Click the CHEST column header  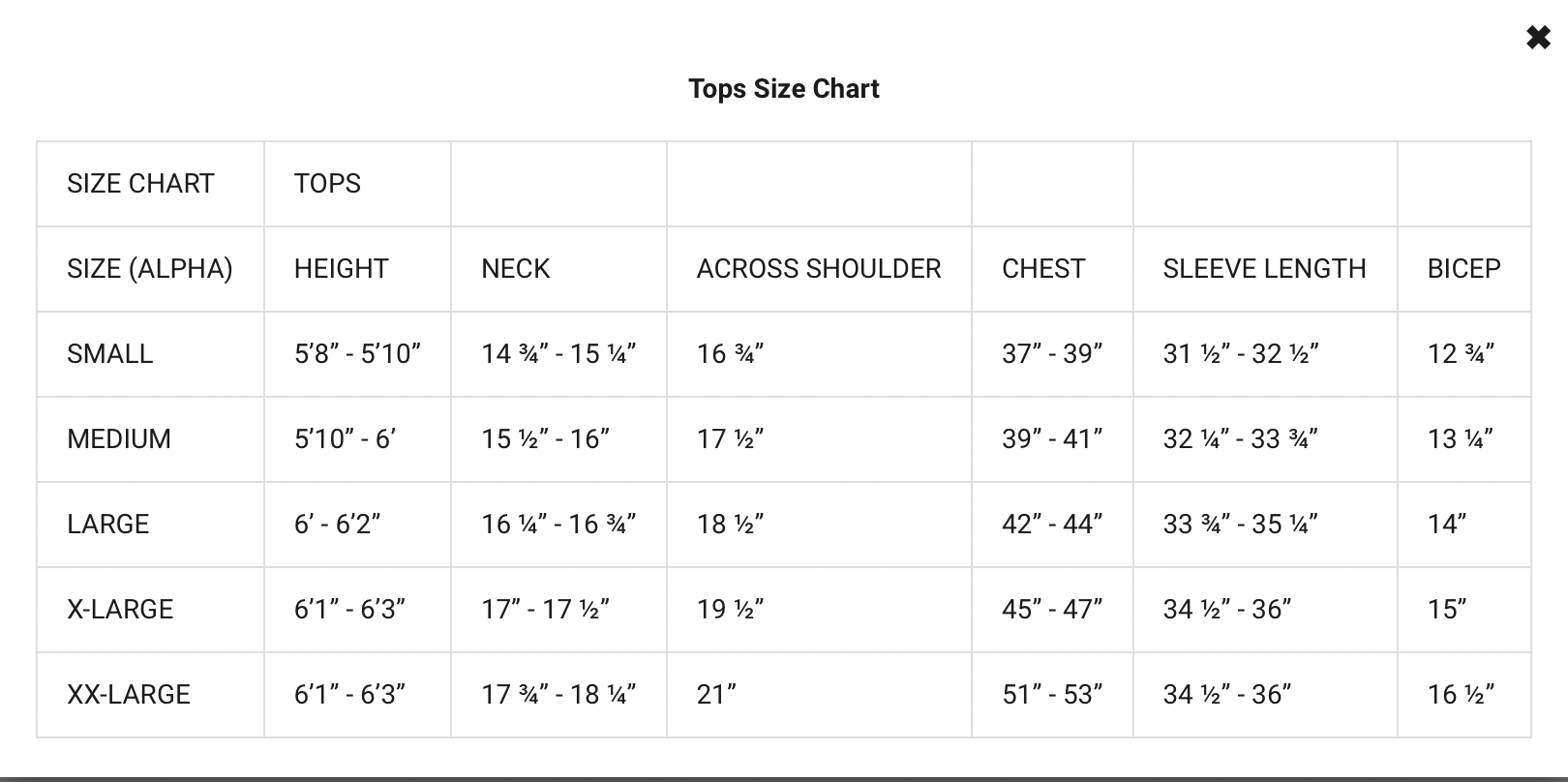click(1043, 268)
